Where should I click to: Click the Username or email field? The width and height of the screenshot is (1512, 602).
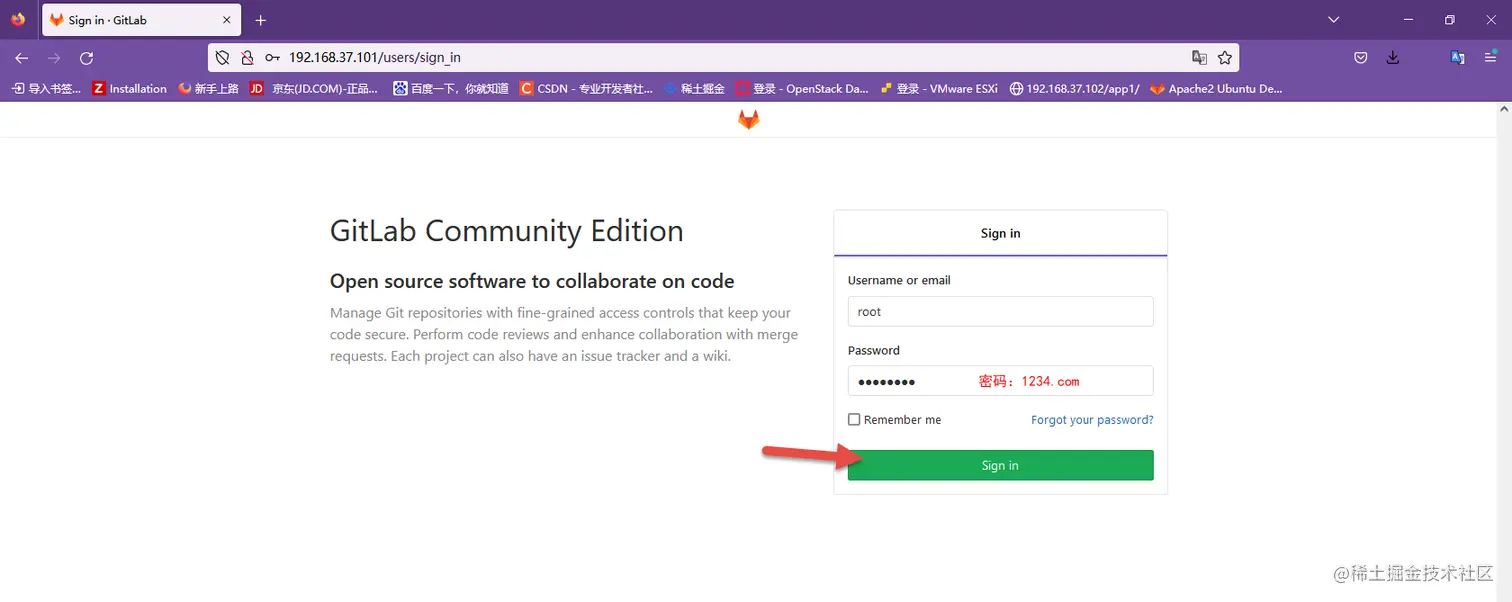click(x=1000, y=311)
